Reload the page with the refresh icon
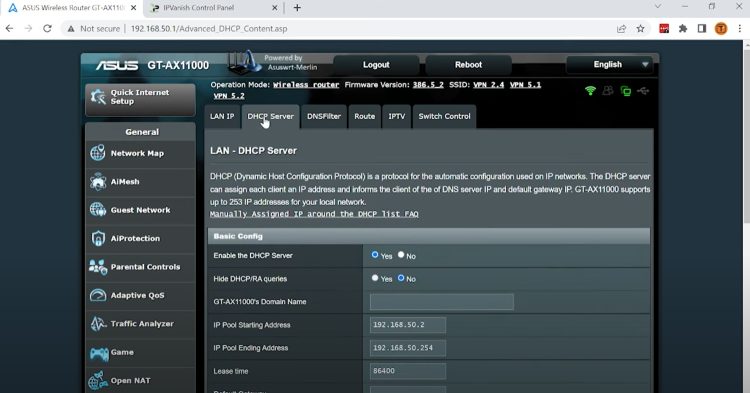Viewport: 750px width, 393px height. pos(47,29)
